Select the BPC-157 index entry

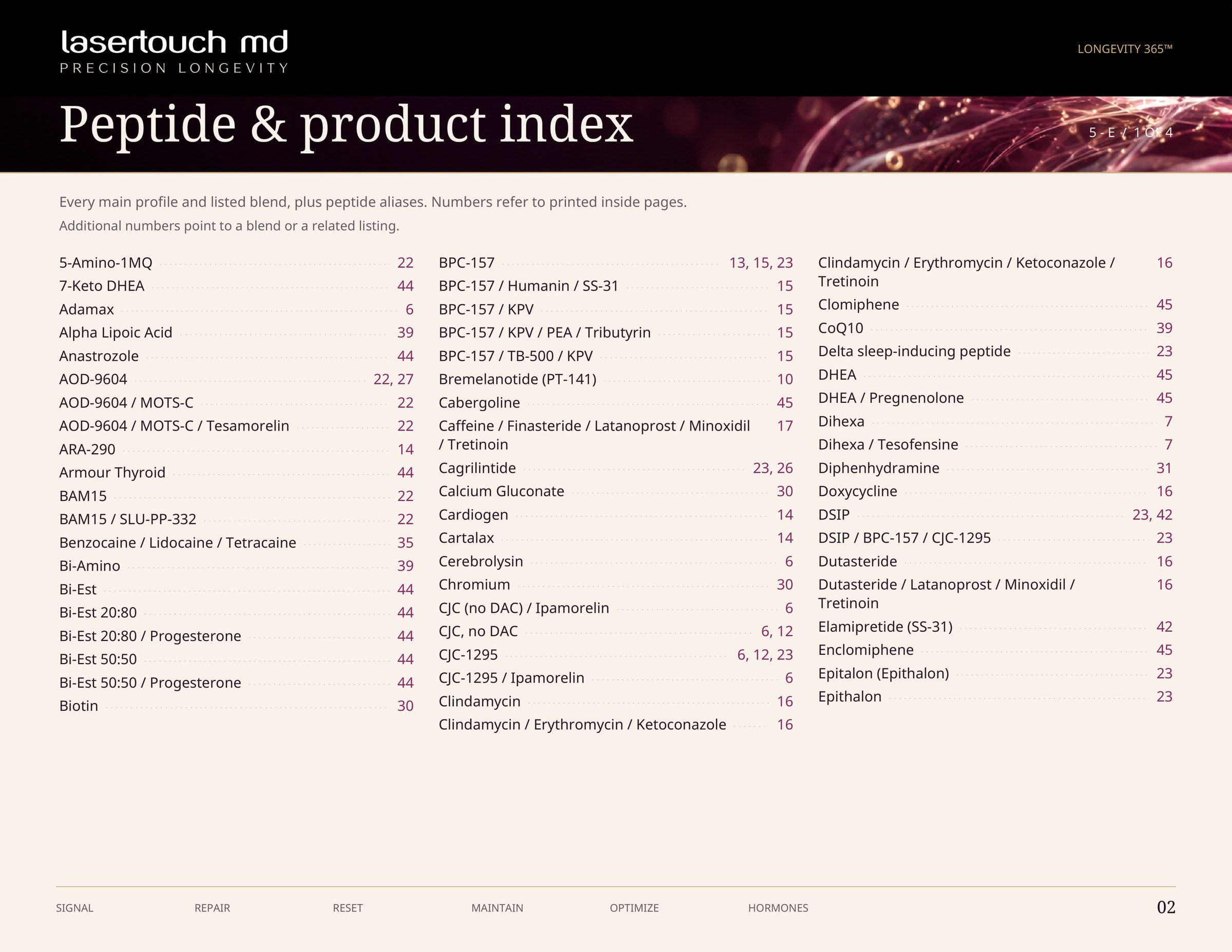[616, 263]
